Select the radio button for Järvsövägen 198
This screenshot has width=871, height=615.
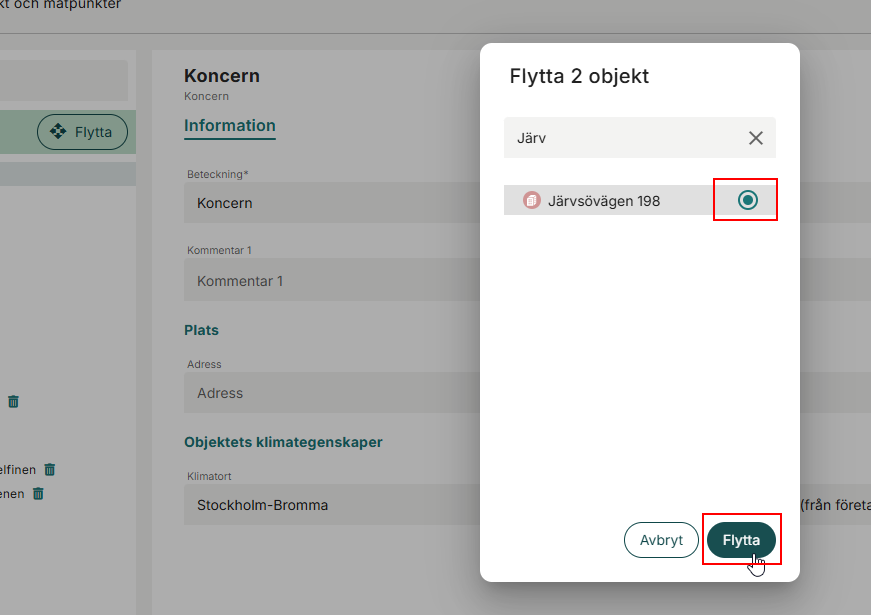(x=745, y=200)
